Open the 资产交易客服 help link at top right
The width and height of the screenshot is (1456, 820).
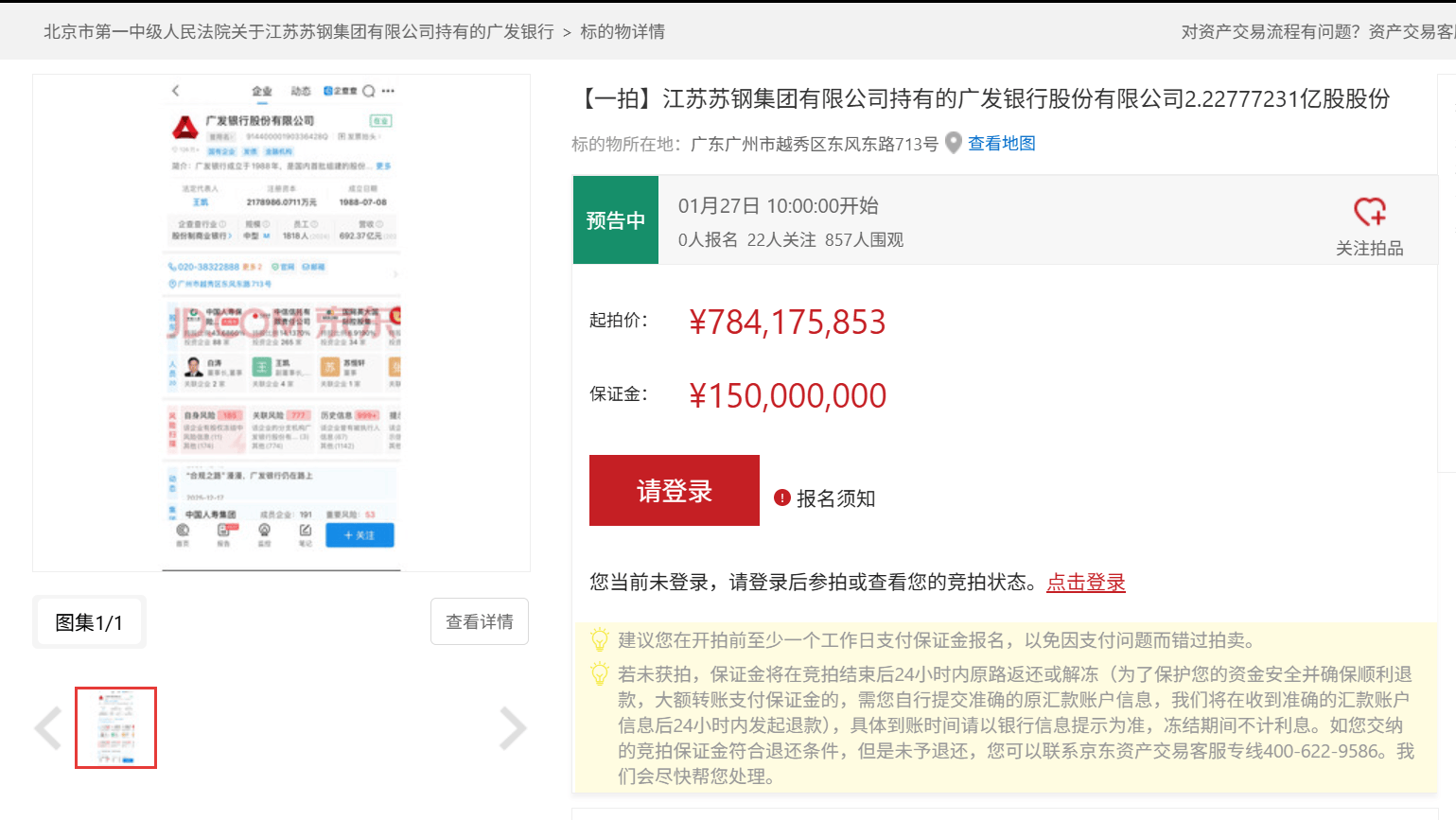point(1411,32)
